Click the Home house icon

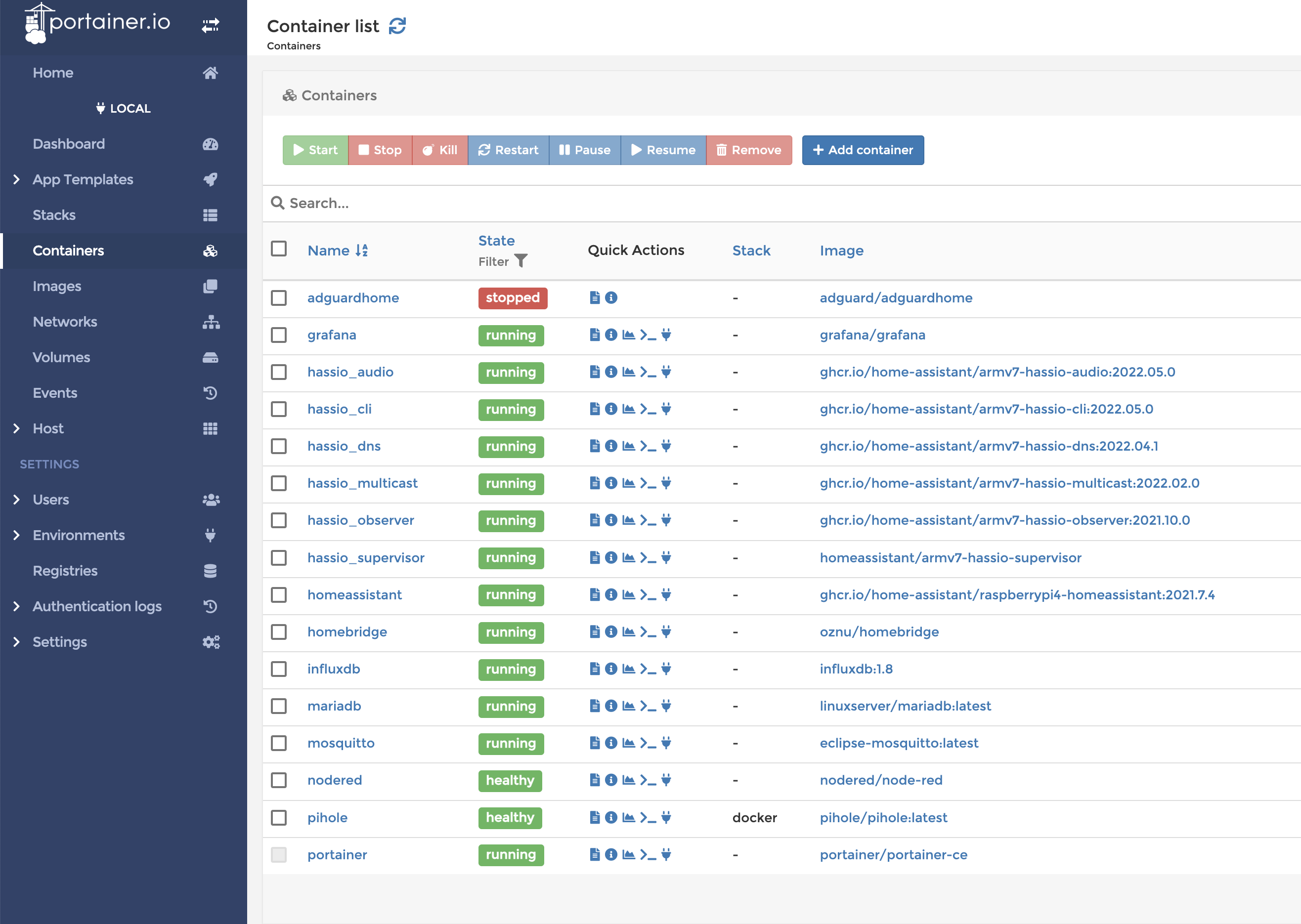coord(210,73)
